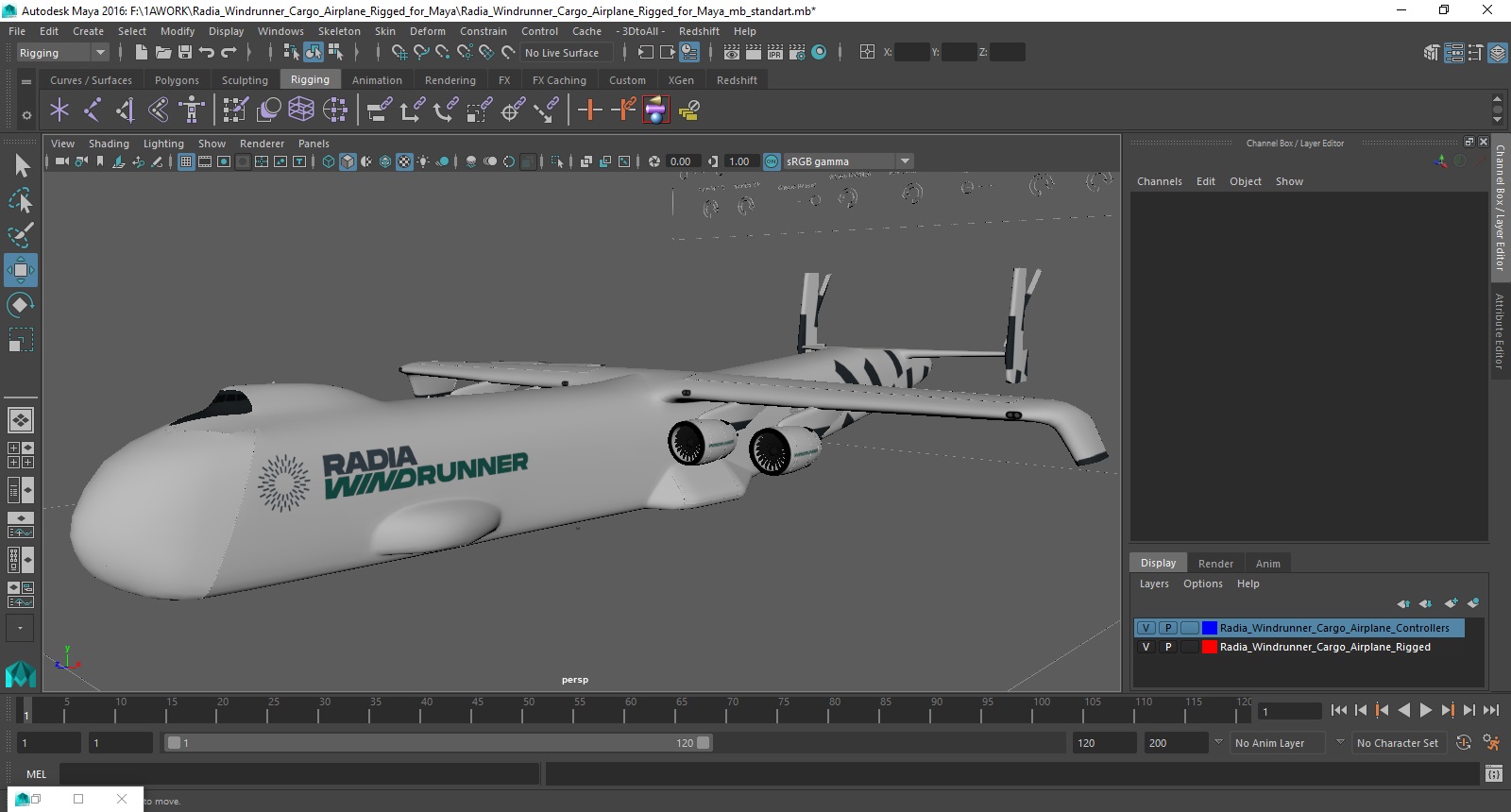
Task: Click the Redo arrow icon
Action: pyautogui.click(x=229, y=53)
